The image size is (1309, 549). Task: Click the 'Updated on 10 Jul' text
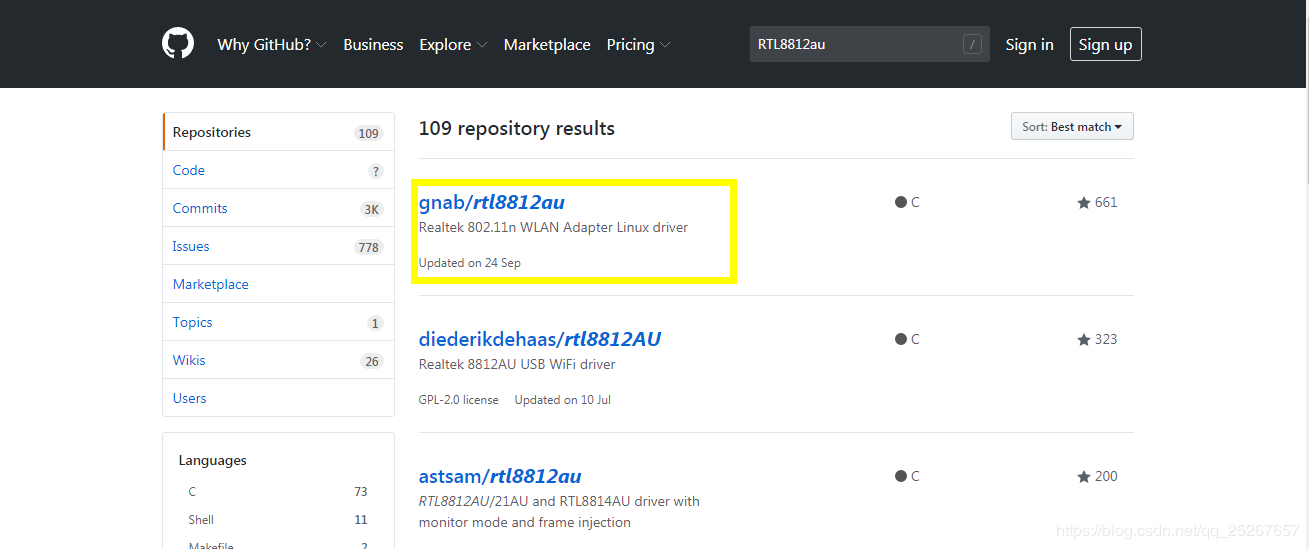pyautogui.click(x=563, y=400)
